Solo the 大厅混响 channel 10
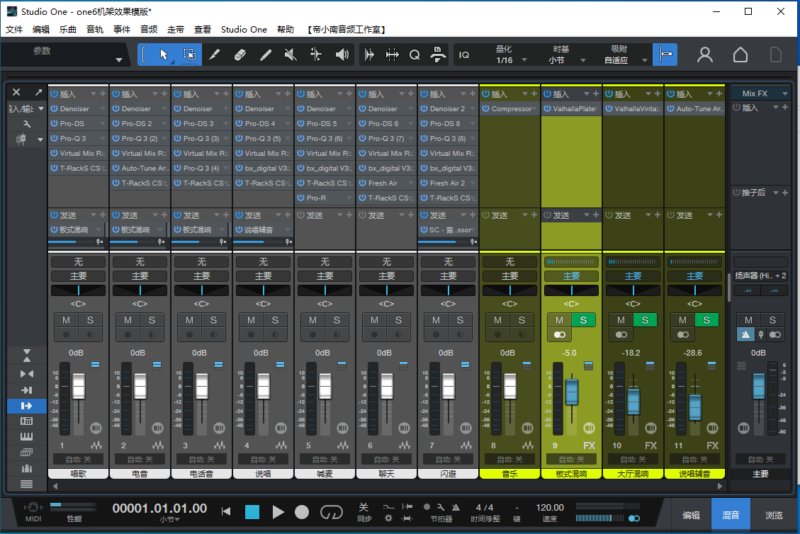 tap(645, 320)
